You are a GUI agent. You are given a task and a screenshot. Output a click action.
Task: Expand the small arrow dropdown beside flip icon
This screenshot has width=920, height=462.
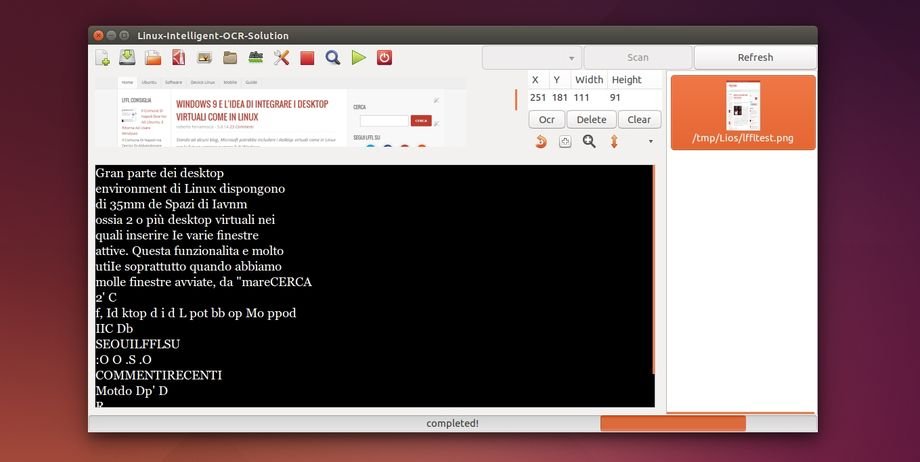pyautogui.click(x=651, y=142)
